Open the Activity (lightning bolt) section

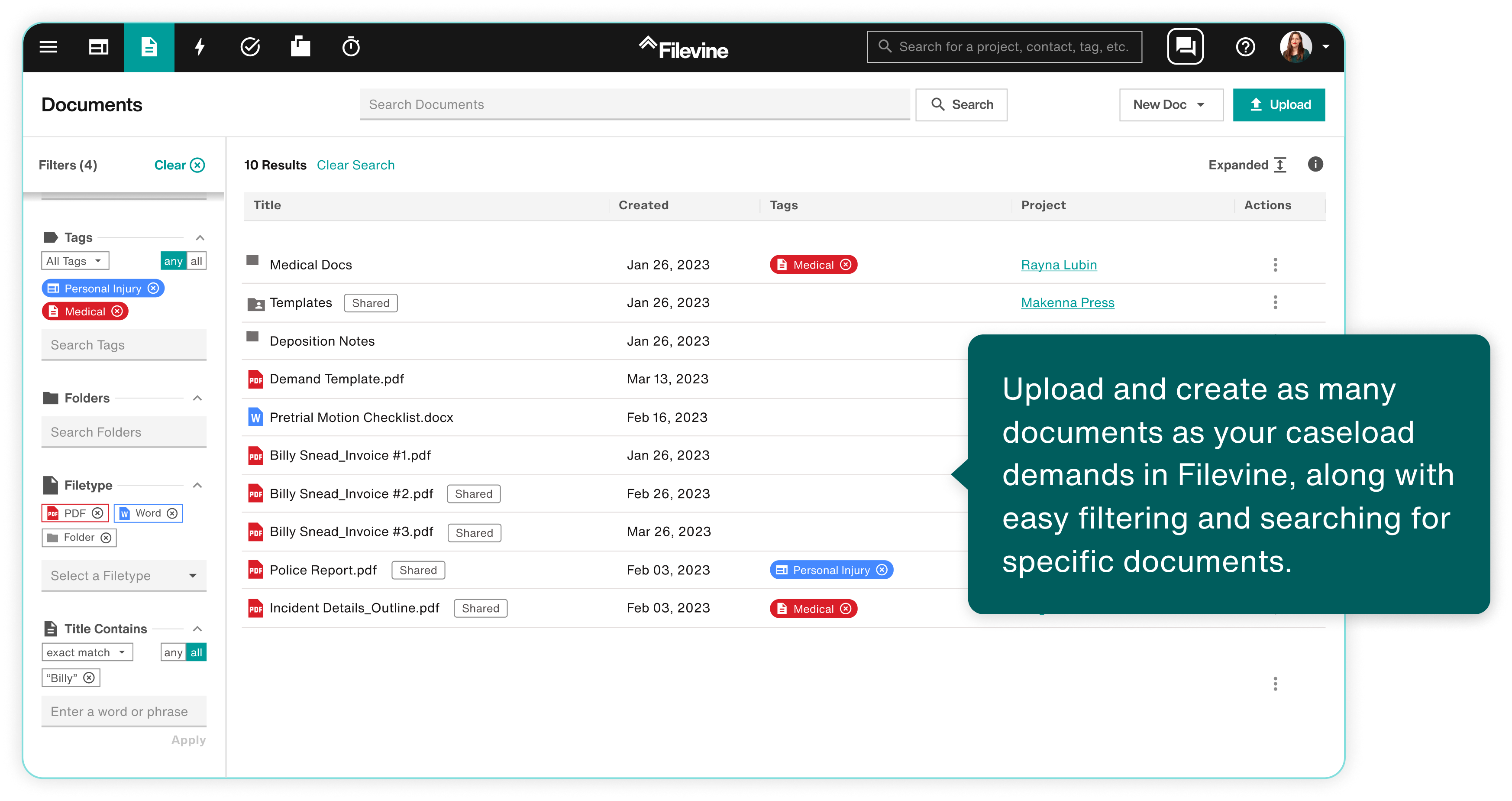pyautogui.click(x=200, y=47)
